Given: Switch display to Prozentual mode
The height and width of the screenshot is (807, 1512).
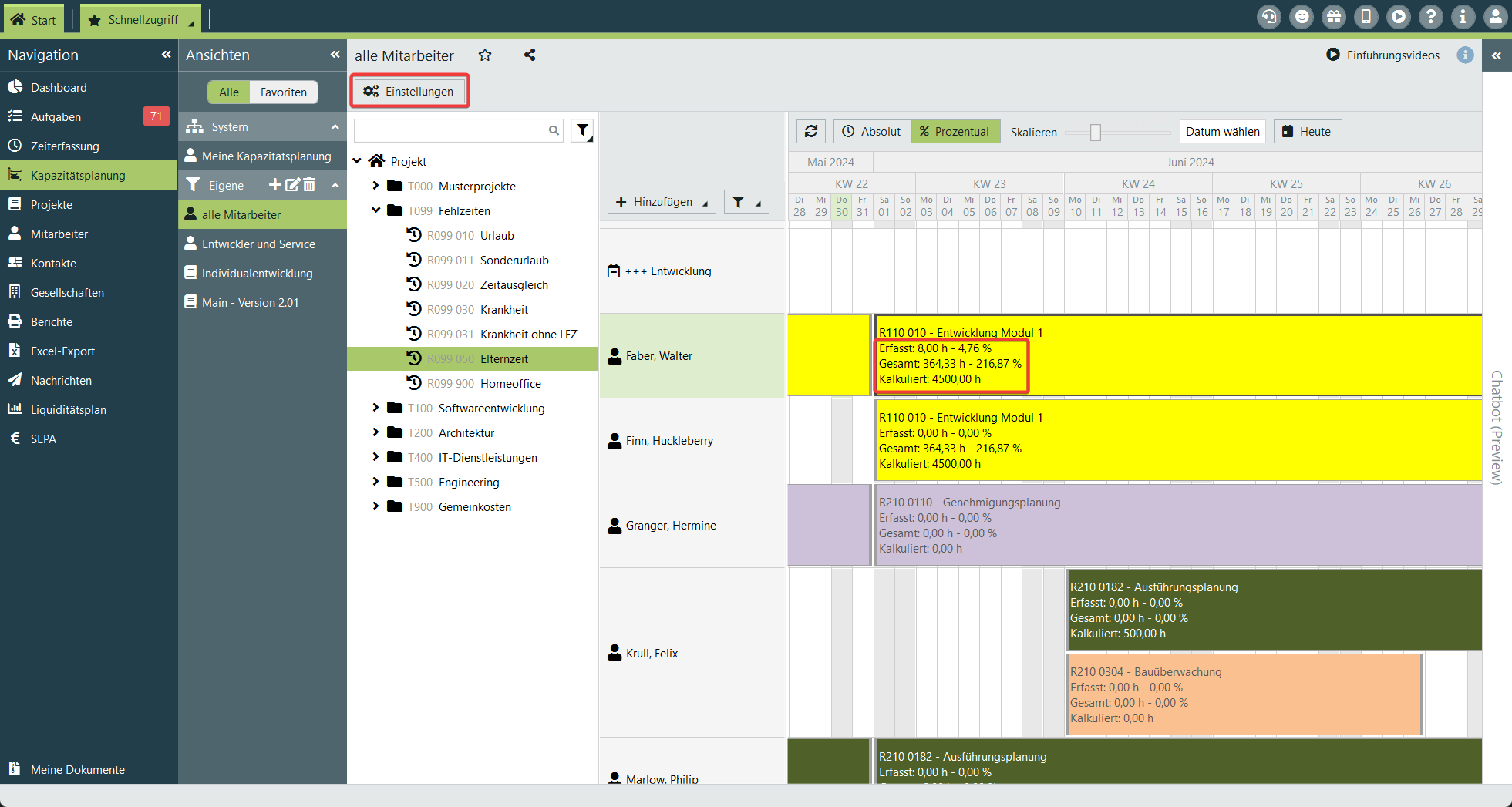Looking at the screenshot, I should pyautogui.click(x=955, y=132).
